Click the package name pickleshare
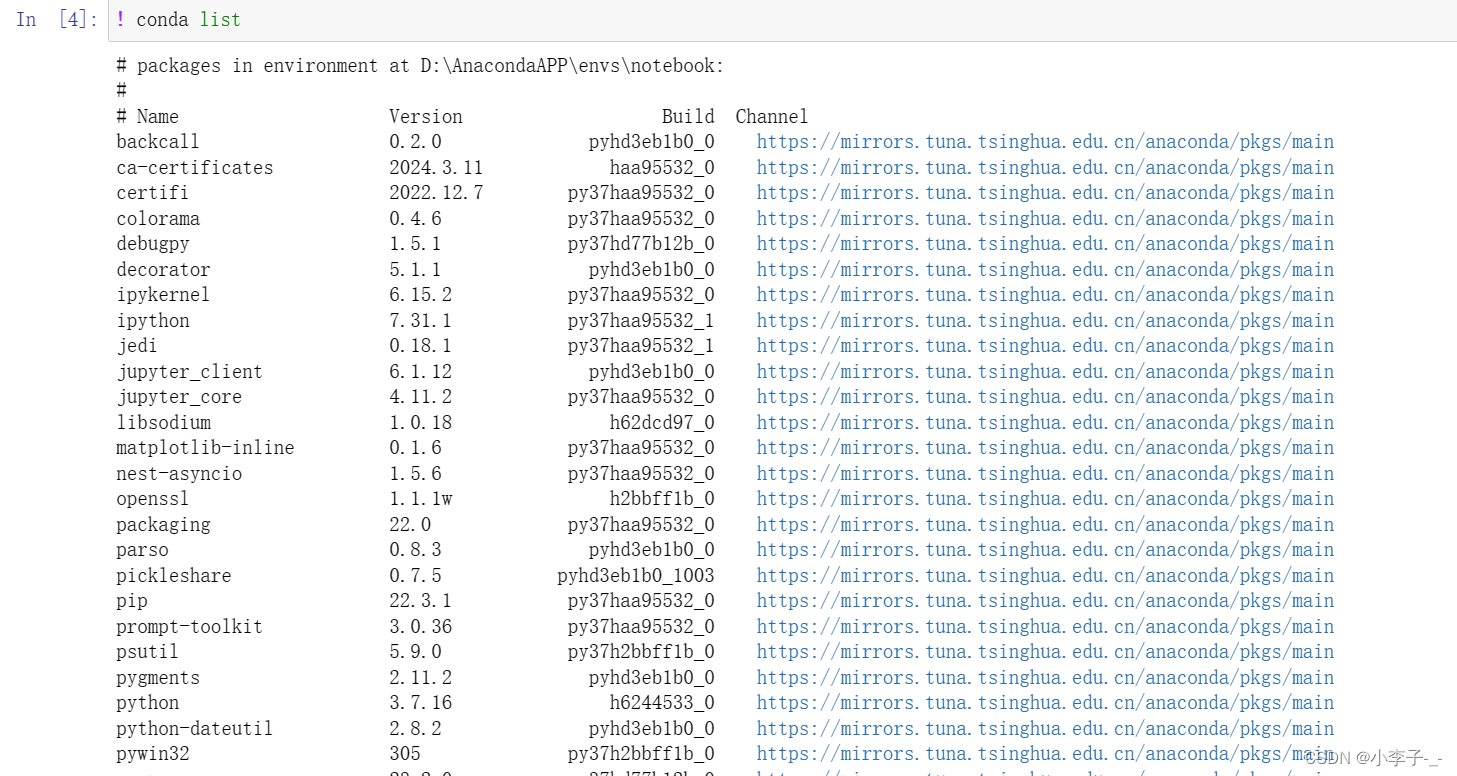The image size is (1457, 776). click(173, 576)
